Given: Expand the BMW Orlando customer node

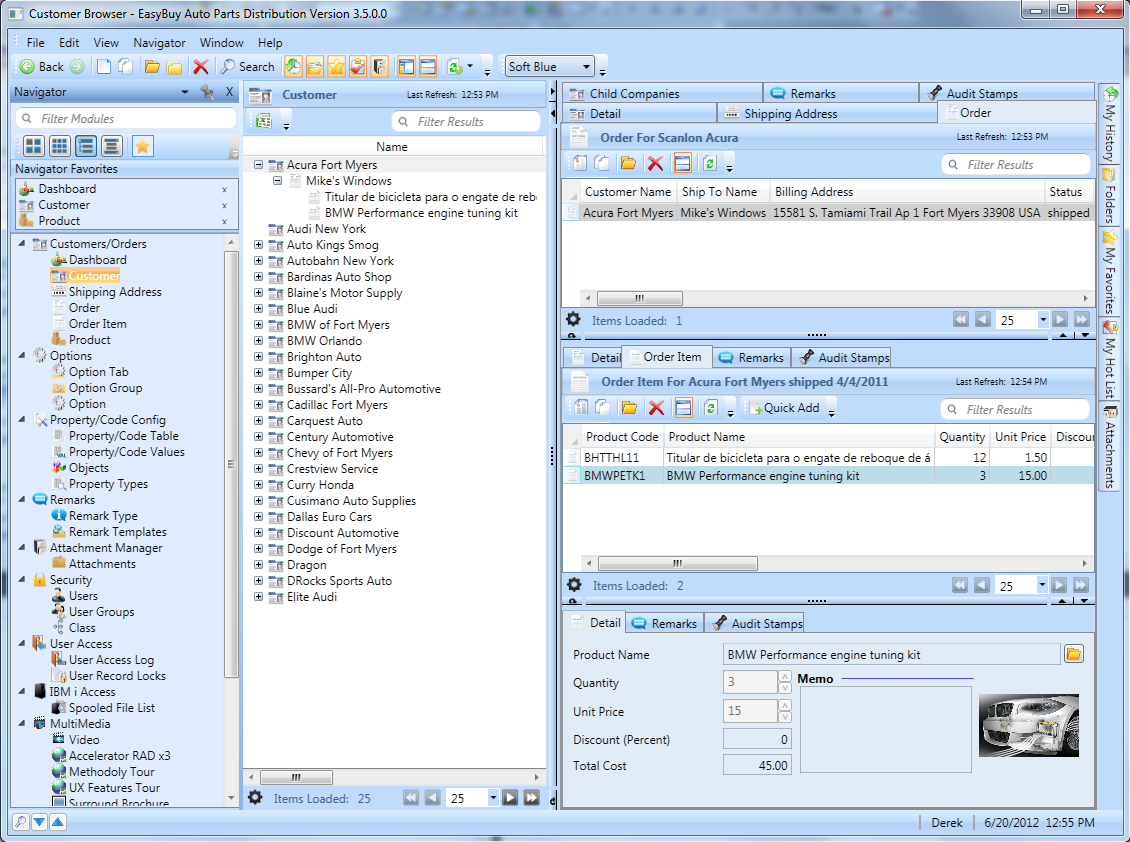Looking at the screenshot, I should [258, 340].
